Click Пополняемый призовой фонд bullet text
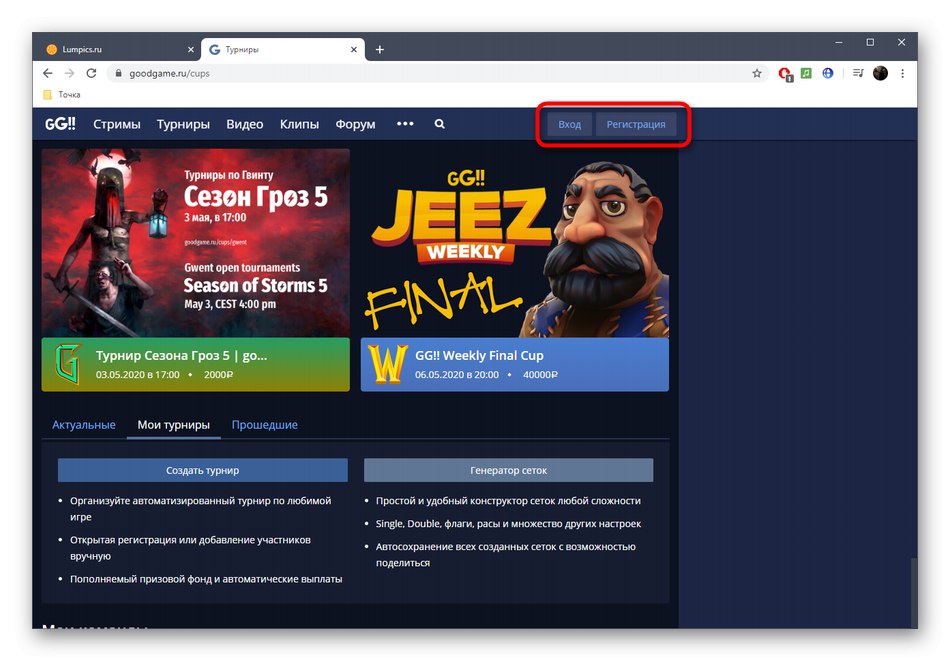The height and width of the screenshot is (661, 950). click(206, 579)
